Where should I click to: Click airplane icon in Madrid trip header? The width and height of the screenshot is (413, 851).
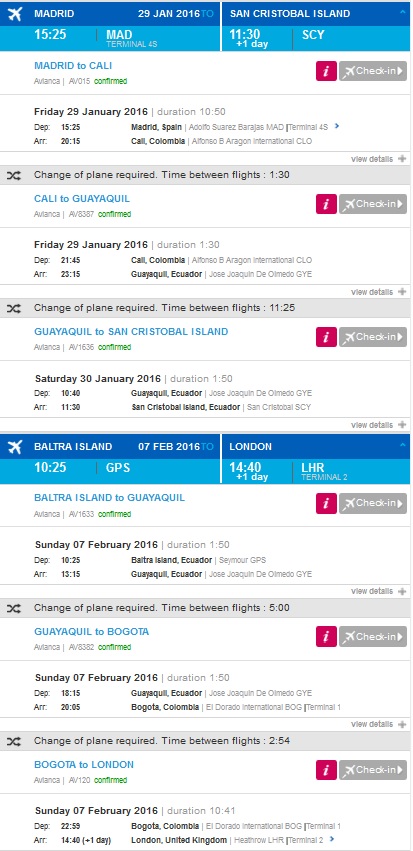[15, 14]
